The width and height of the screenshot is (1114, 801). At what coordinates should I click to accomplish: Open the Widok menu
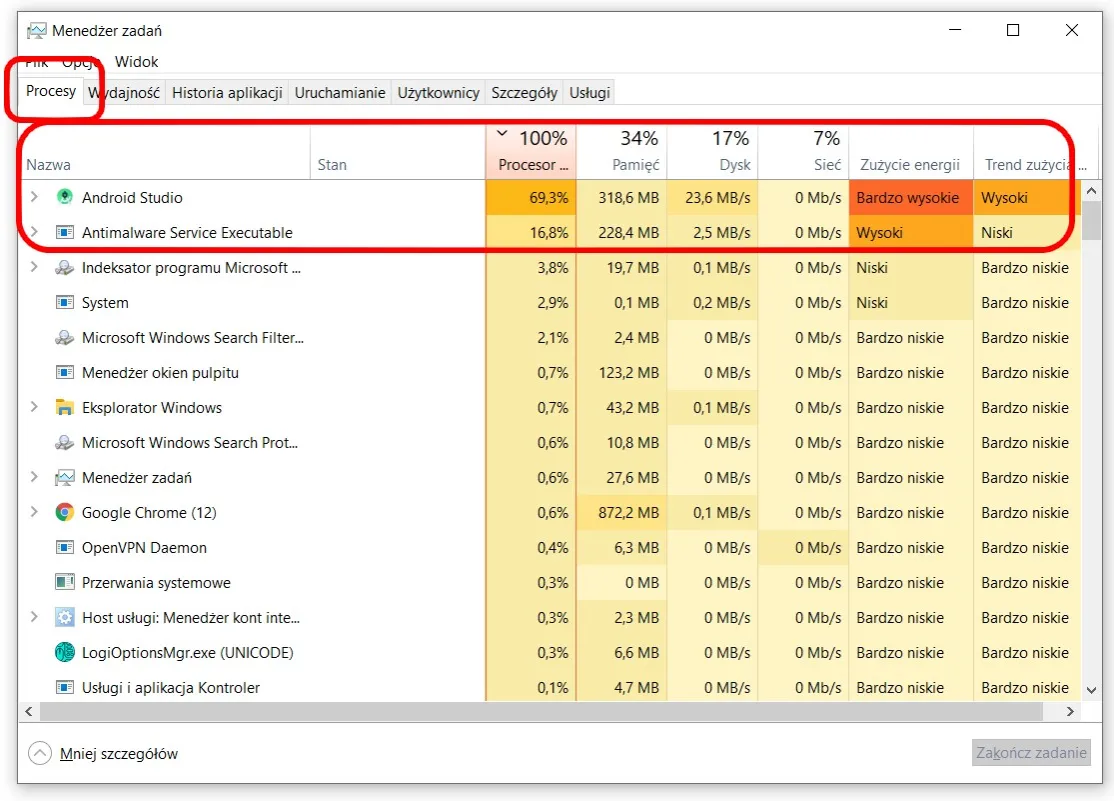(x=137, y=61)
